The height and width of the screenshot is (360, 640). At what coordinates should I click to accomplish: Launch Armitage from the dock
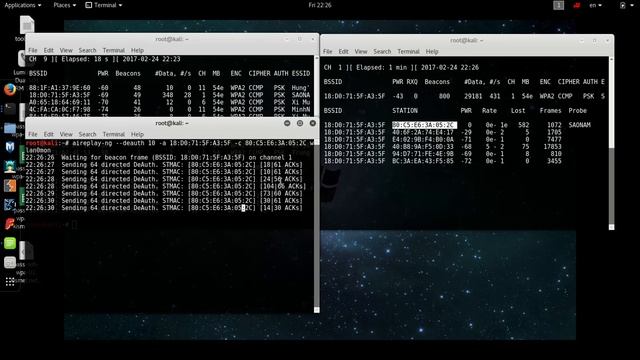pyautogui.click(x=10, y=166)
